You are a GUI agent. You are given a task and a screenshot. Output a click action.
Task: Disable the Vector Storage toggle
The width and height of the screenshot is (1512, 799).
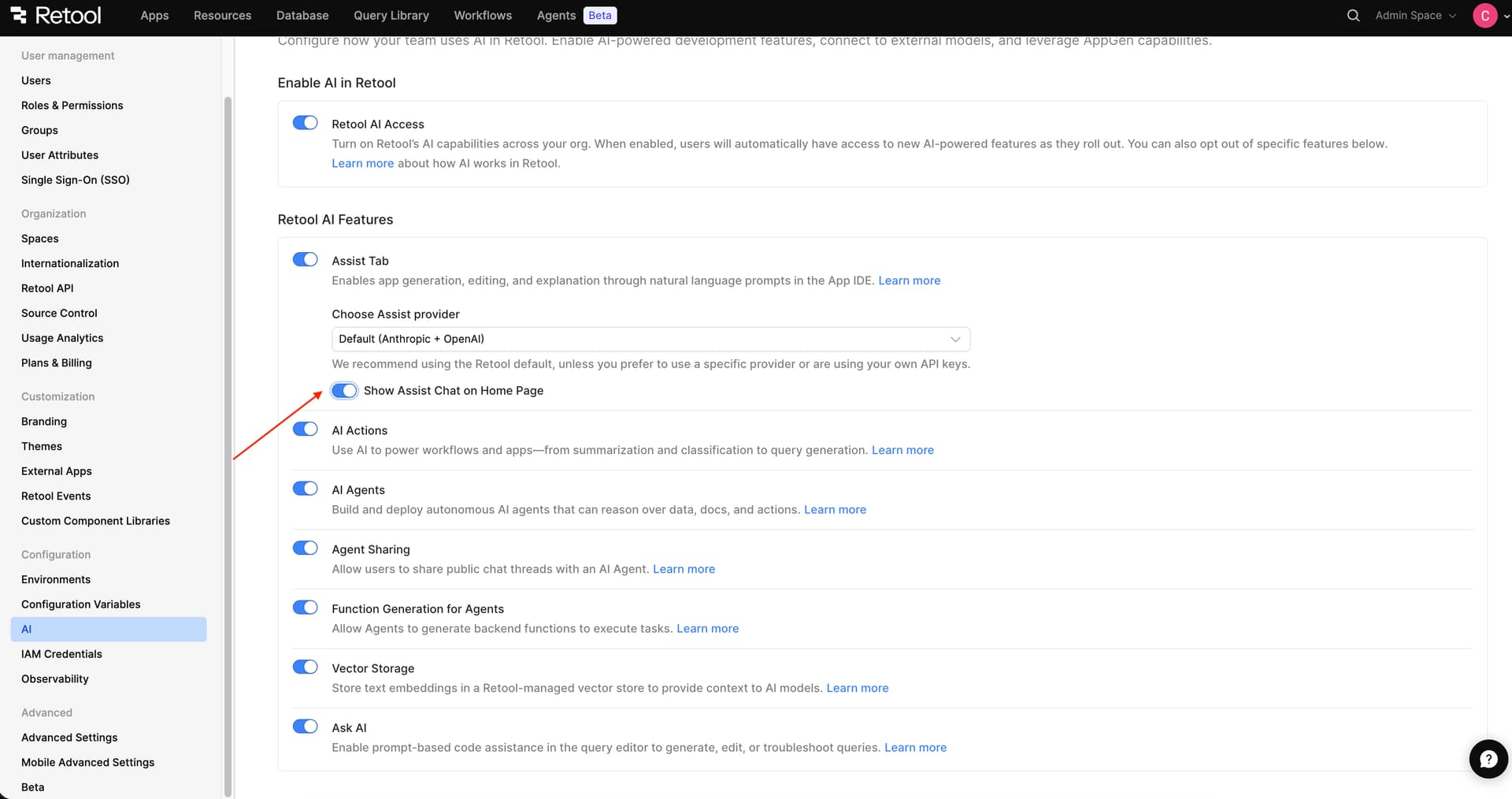click(x=305, y=667)
